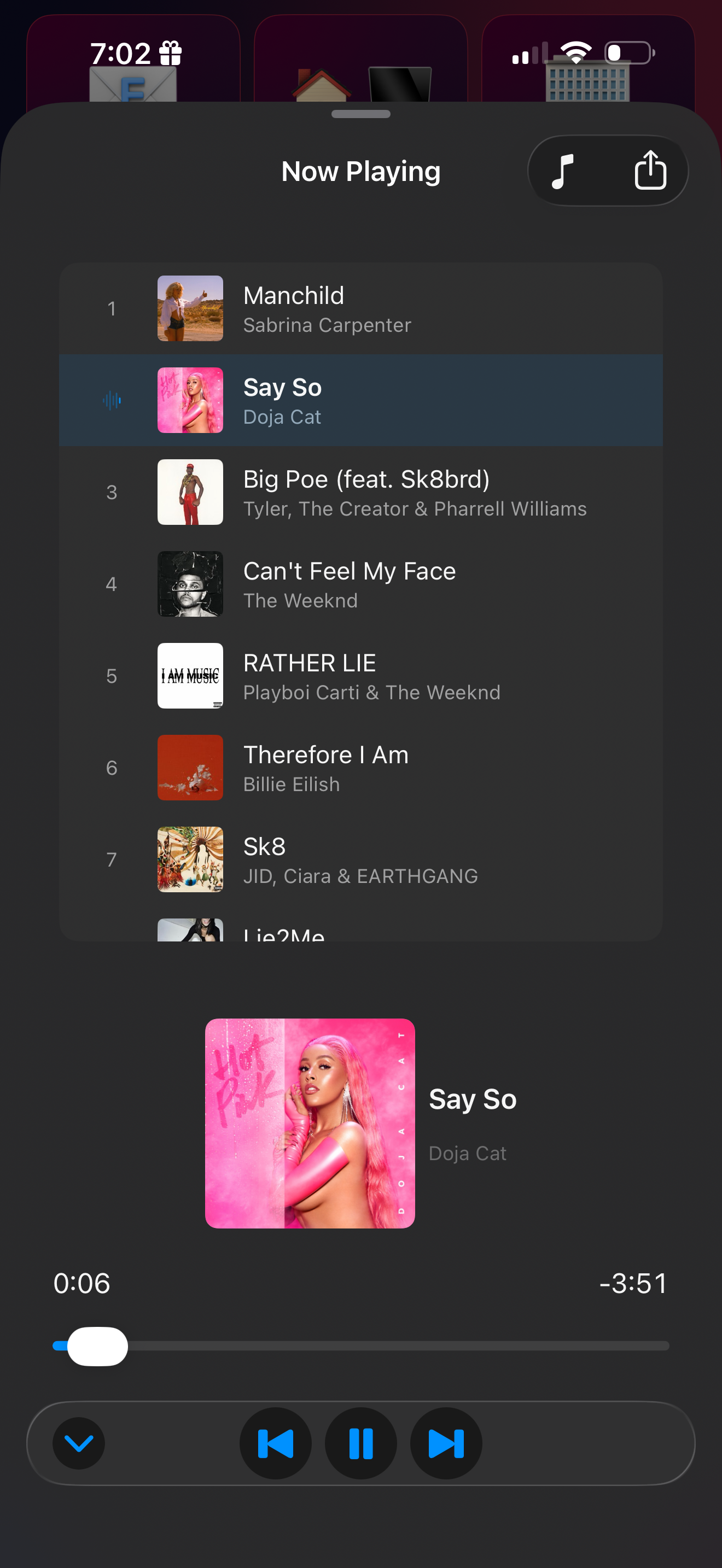Select the Say So queue row

click(361, 401)
